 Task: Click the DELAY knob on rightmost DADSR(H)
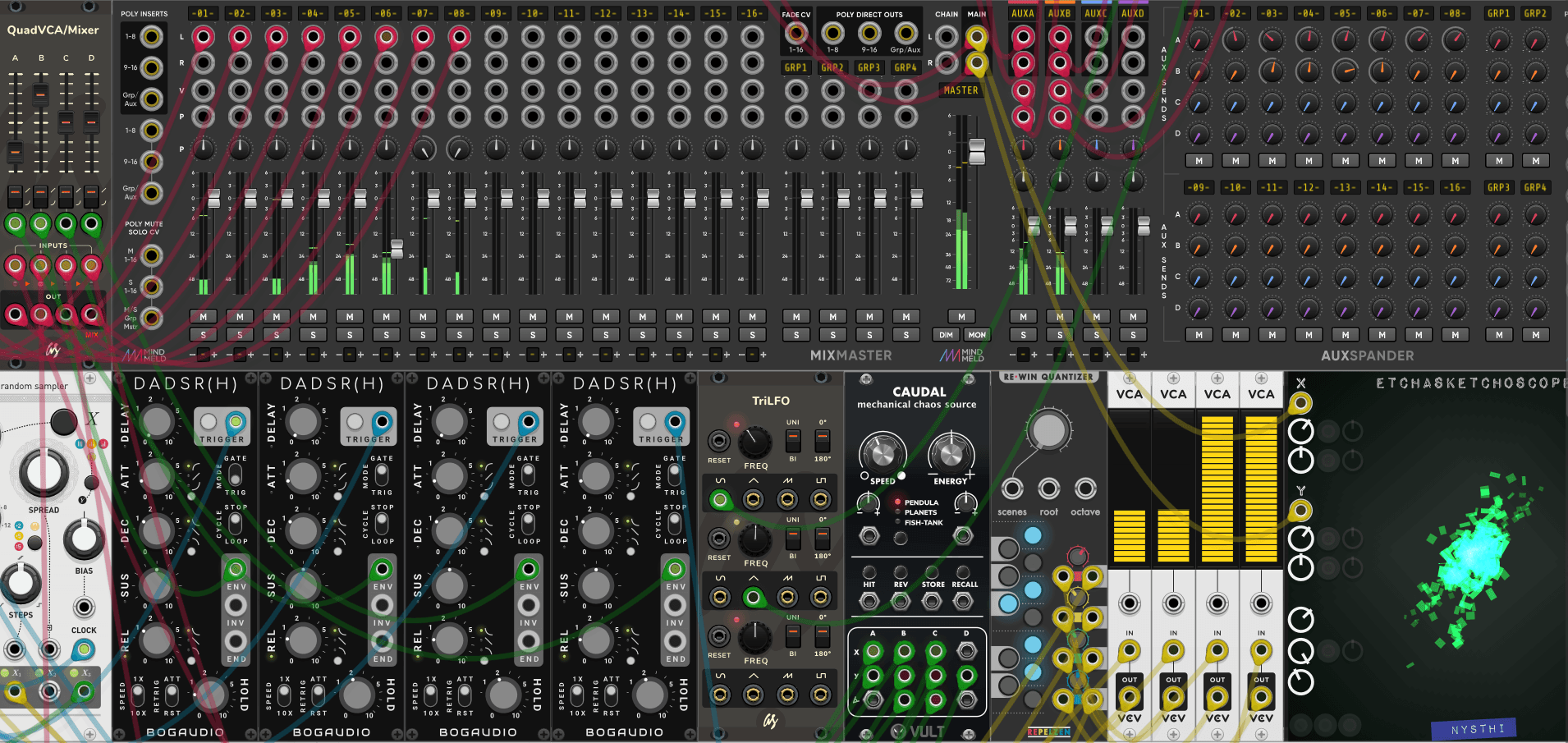pyautogui.click(x=596, y=421)
